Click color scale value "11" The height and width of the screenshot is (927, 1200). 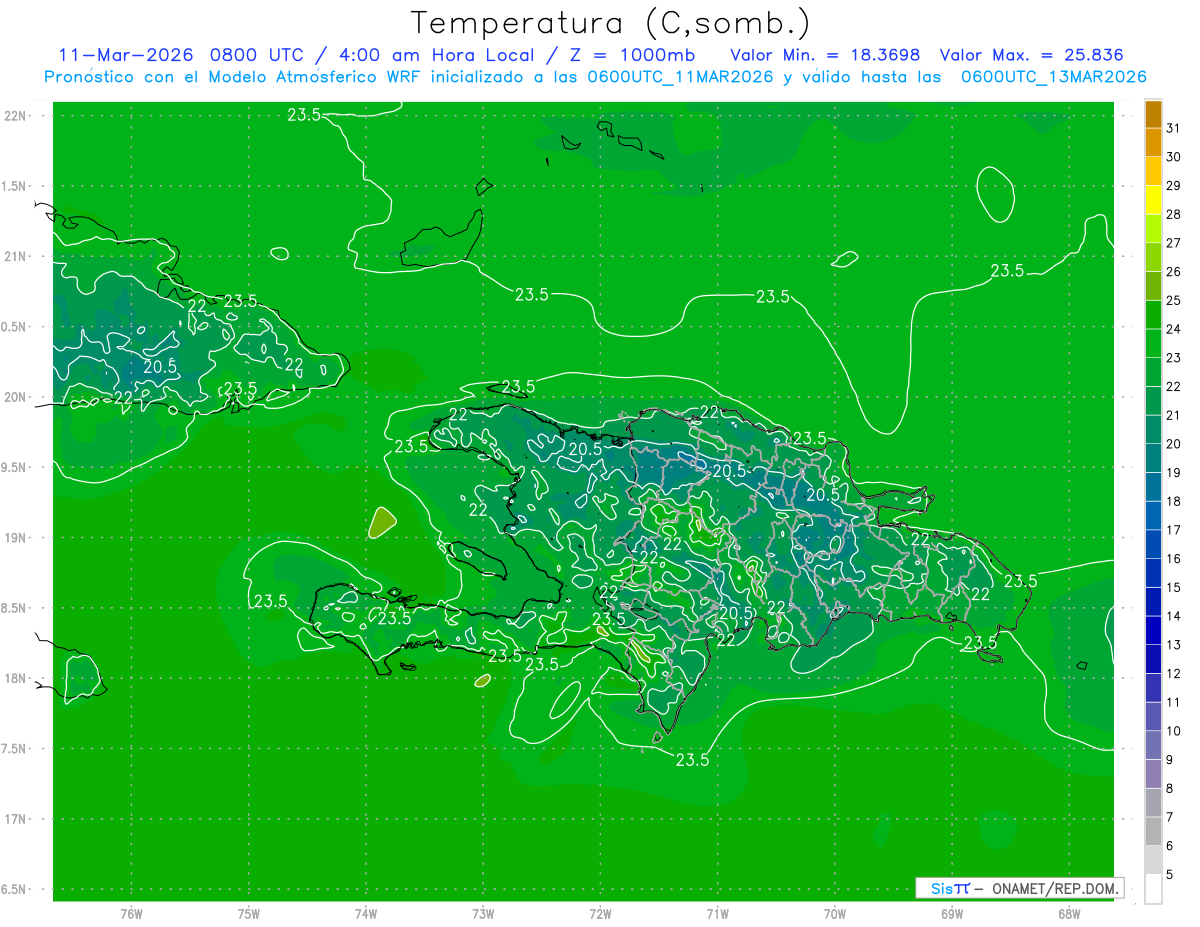(x=1174, y=702)
